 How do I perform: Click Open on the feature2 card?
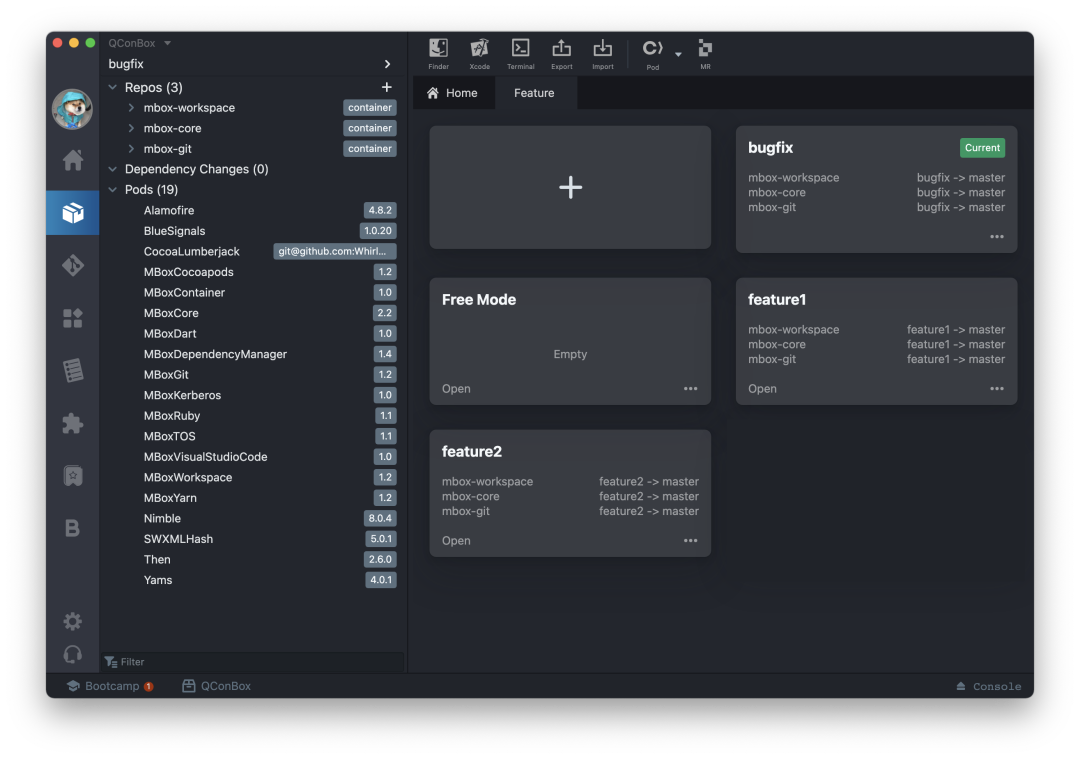tap(456, 541)
